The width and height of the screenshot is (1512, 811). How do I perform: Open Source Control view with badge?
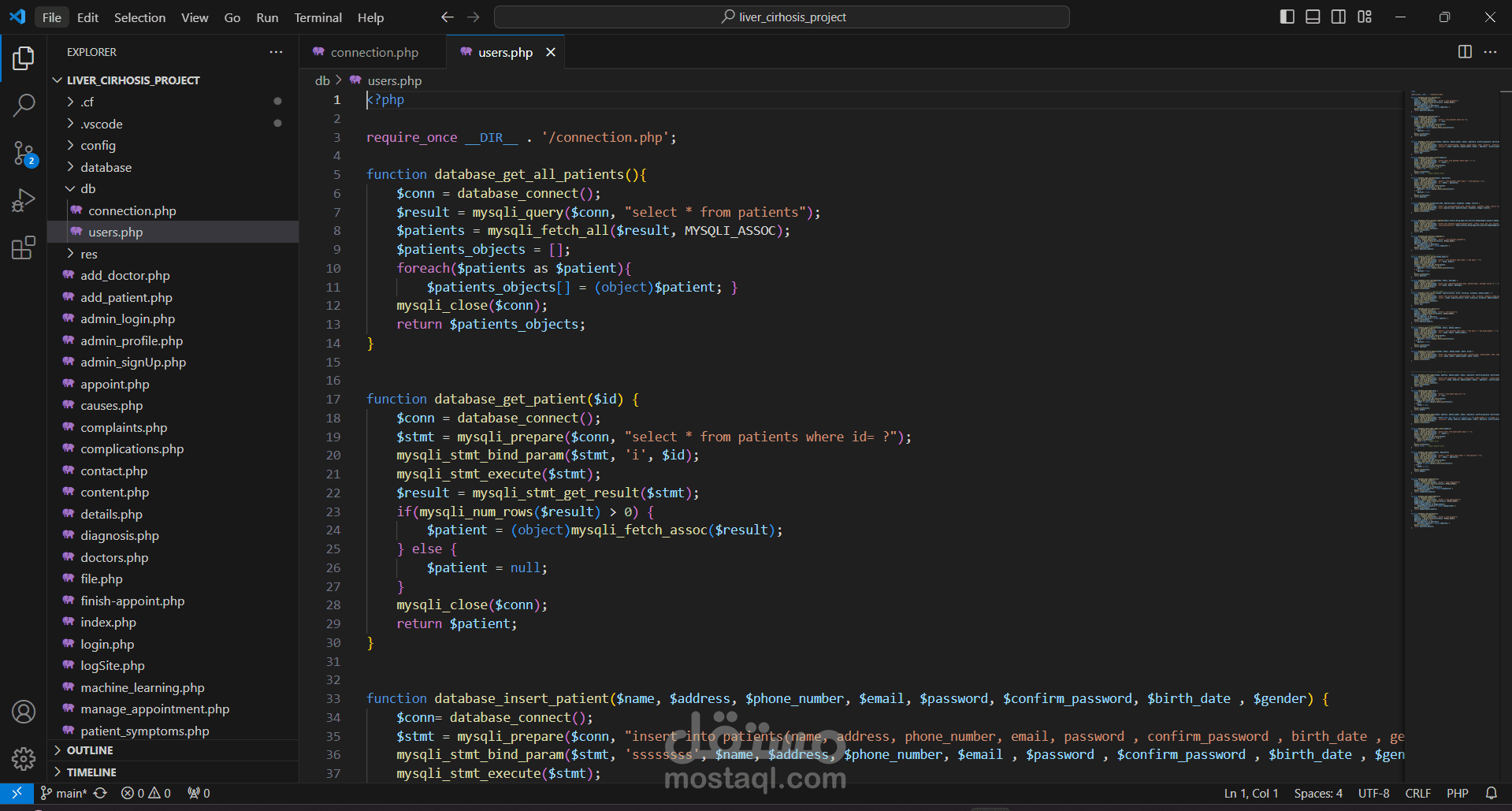24,153
